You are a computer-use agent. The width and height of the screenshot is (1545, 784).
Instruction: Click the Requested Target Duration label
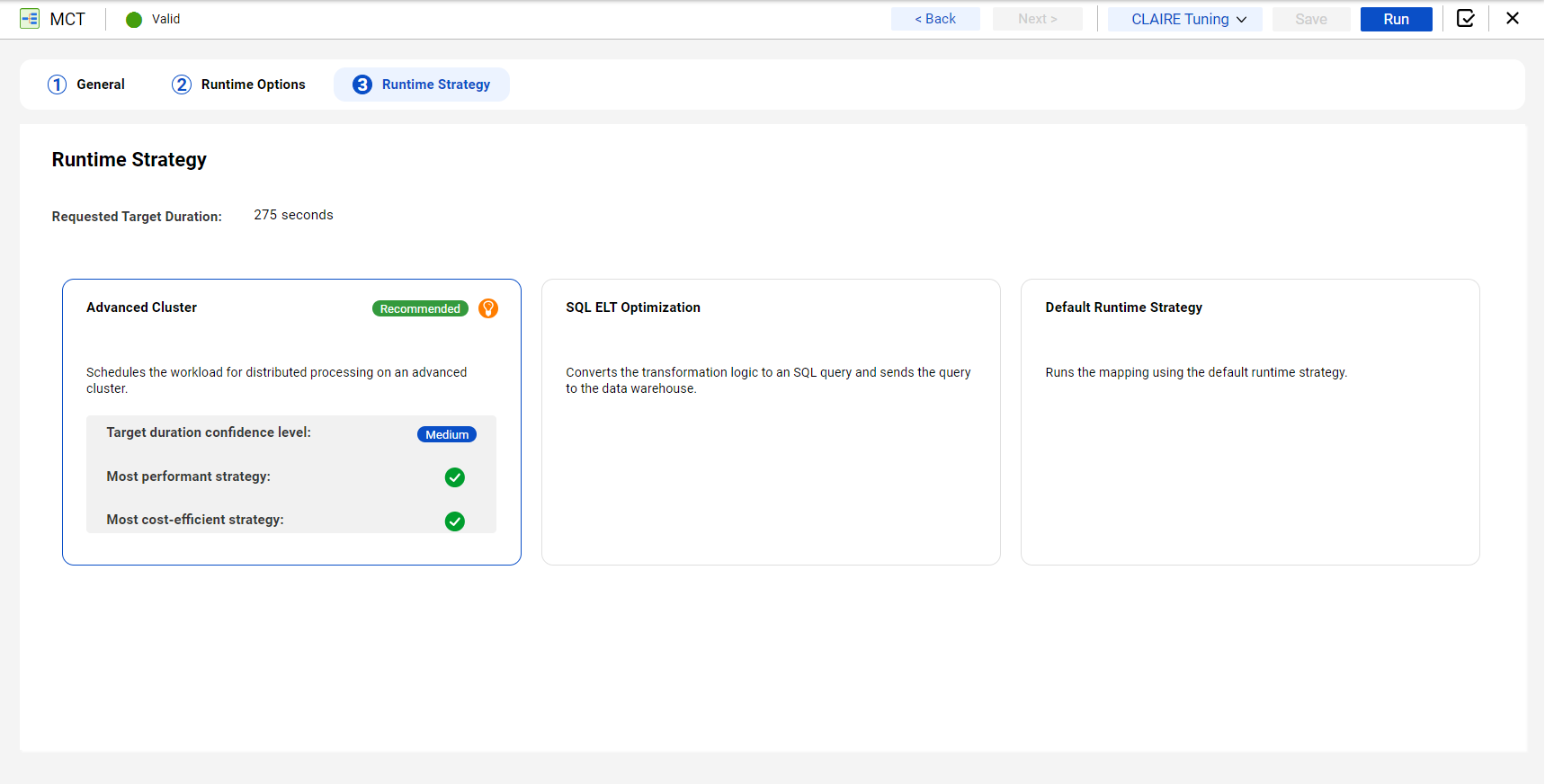pos(137,217)
